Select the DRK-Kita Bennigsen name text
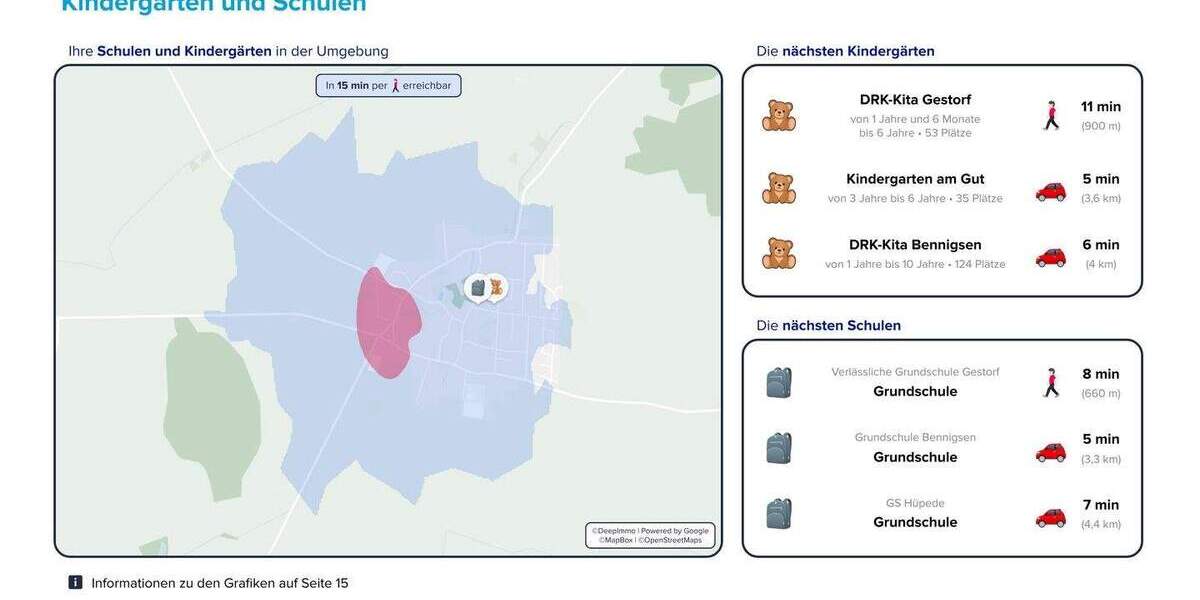This screenshot has height=600, width=1200. pyautogui.click(x=915, y=245)
